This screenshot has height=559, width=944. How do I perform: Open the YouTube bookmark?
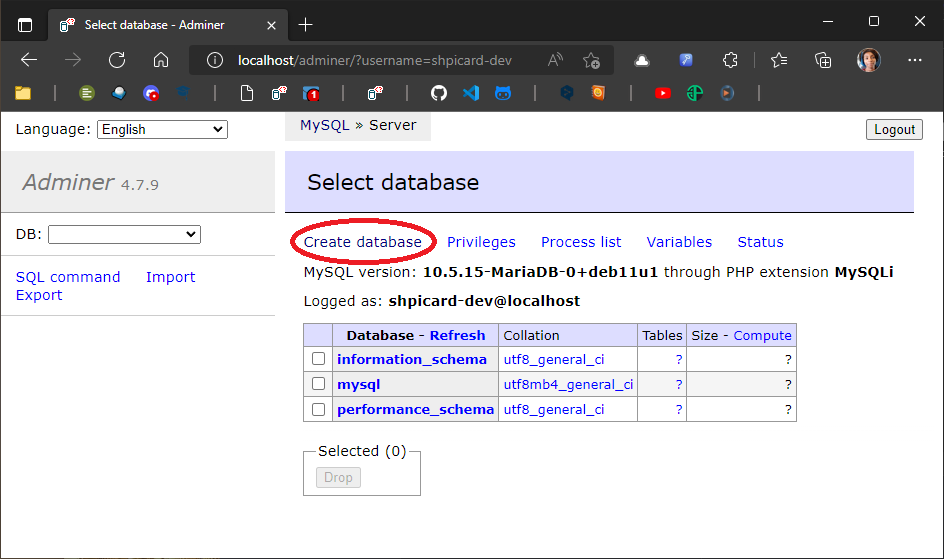pyautogui.click(x=663, y=93)
